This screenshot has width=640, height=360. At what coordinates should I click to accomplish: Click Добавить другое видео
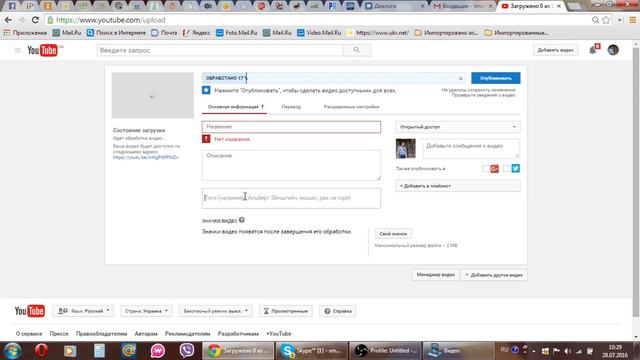(494, 275)
